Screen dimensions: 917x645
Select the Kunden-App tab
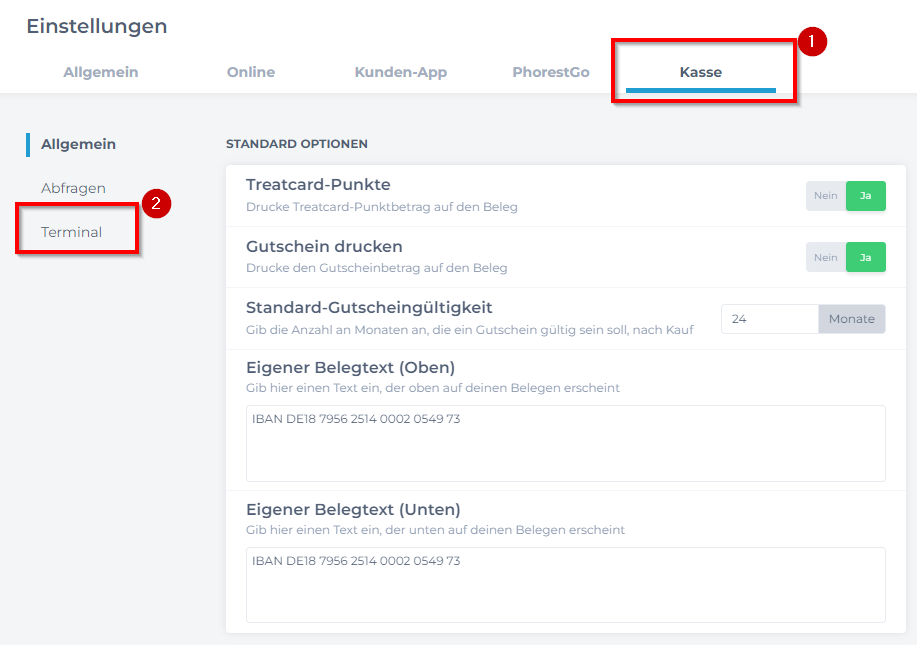coord(401,72)
